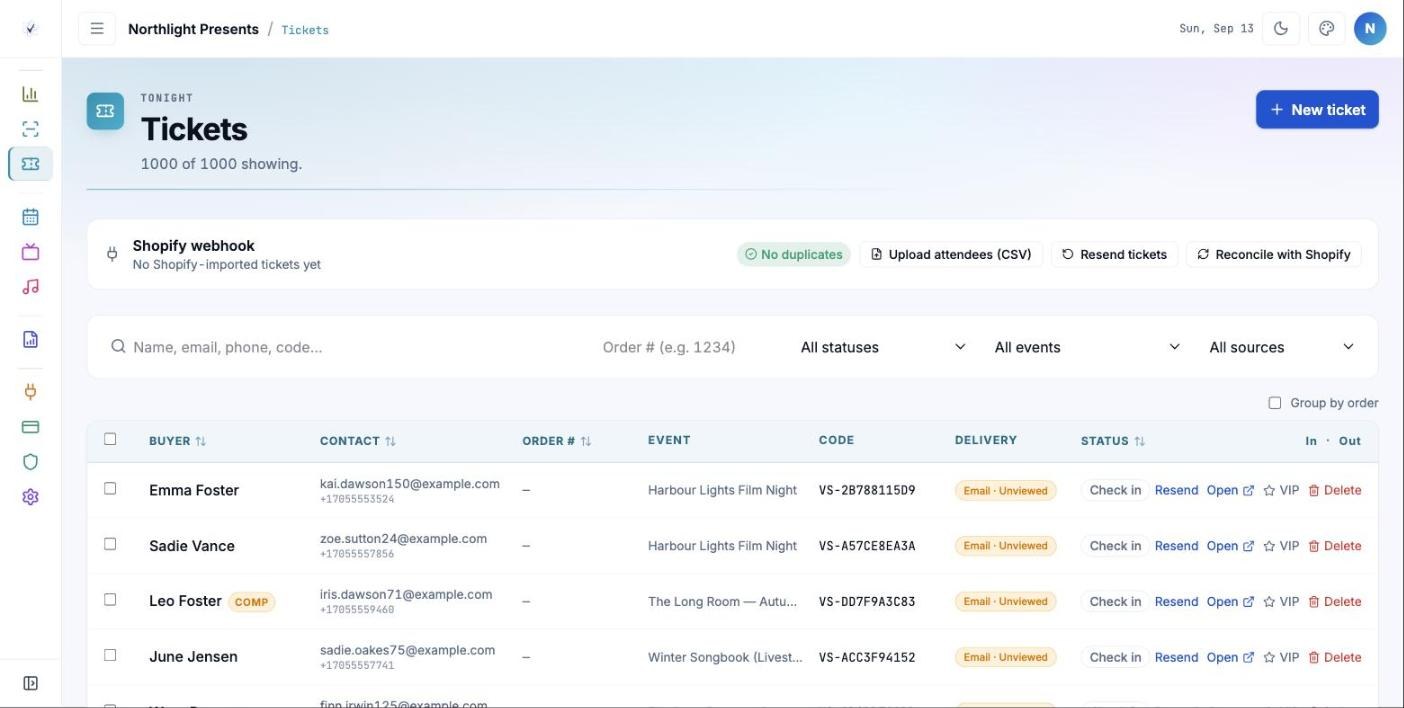Toggle dark mode moon icon

pos(1281,29)
